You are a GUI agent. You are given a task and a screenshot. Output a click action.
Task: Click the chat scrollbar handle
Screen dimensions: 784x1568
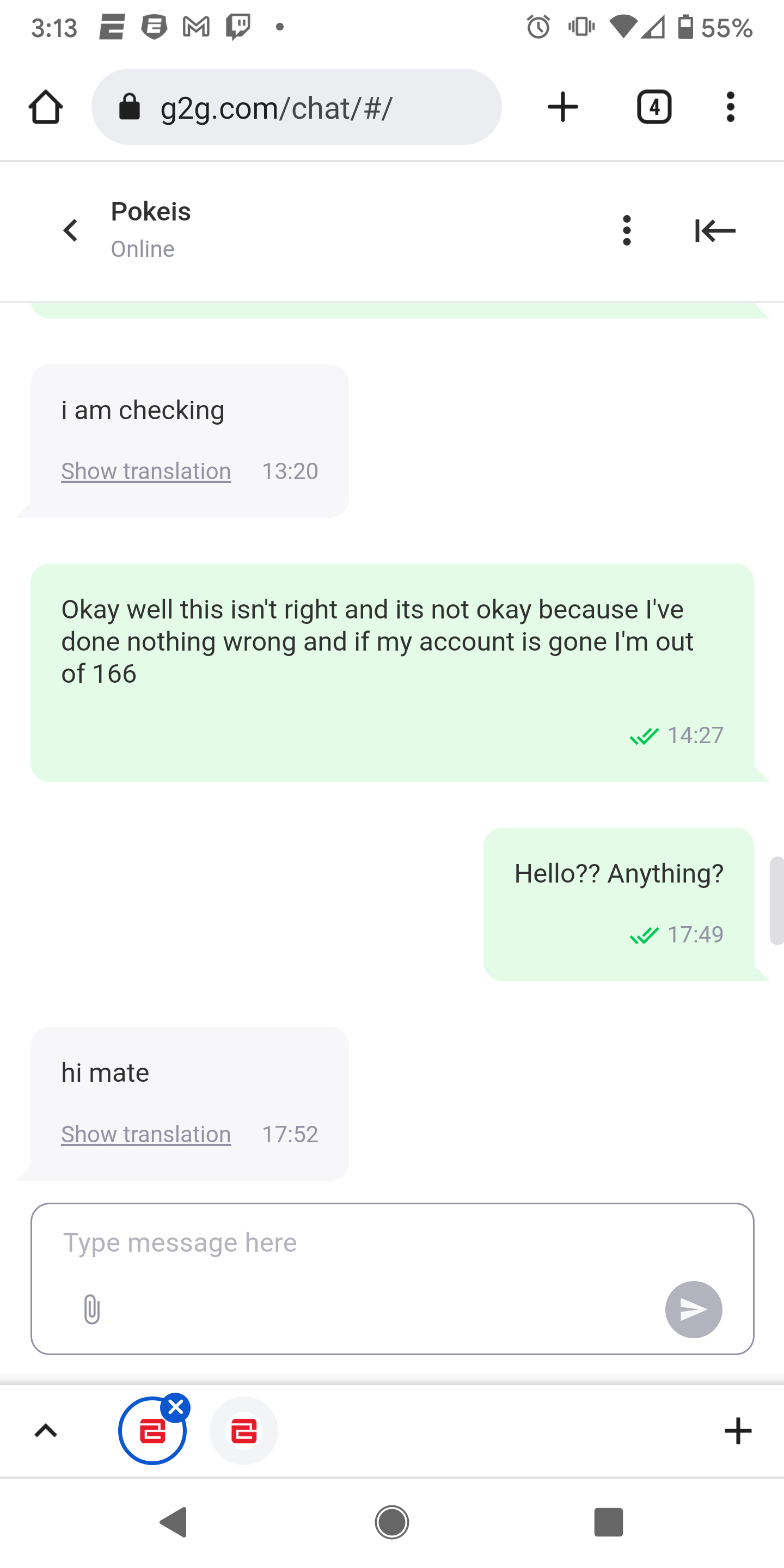pyautogui.click(x=776, y=901)
